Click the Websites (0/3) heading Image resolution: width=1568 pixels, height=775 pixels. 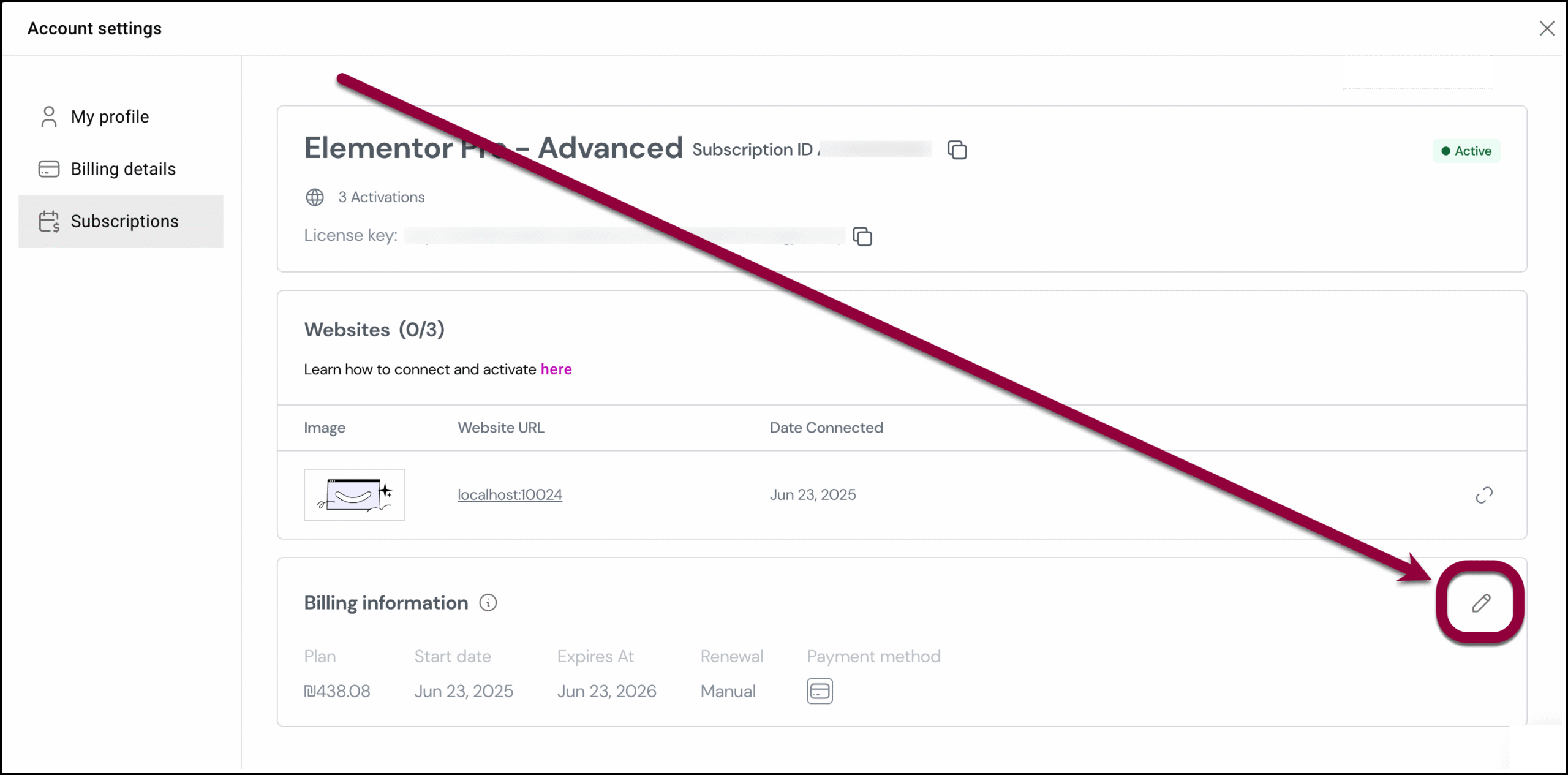(x=374, y=330)
